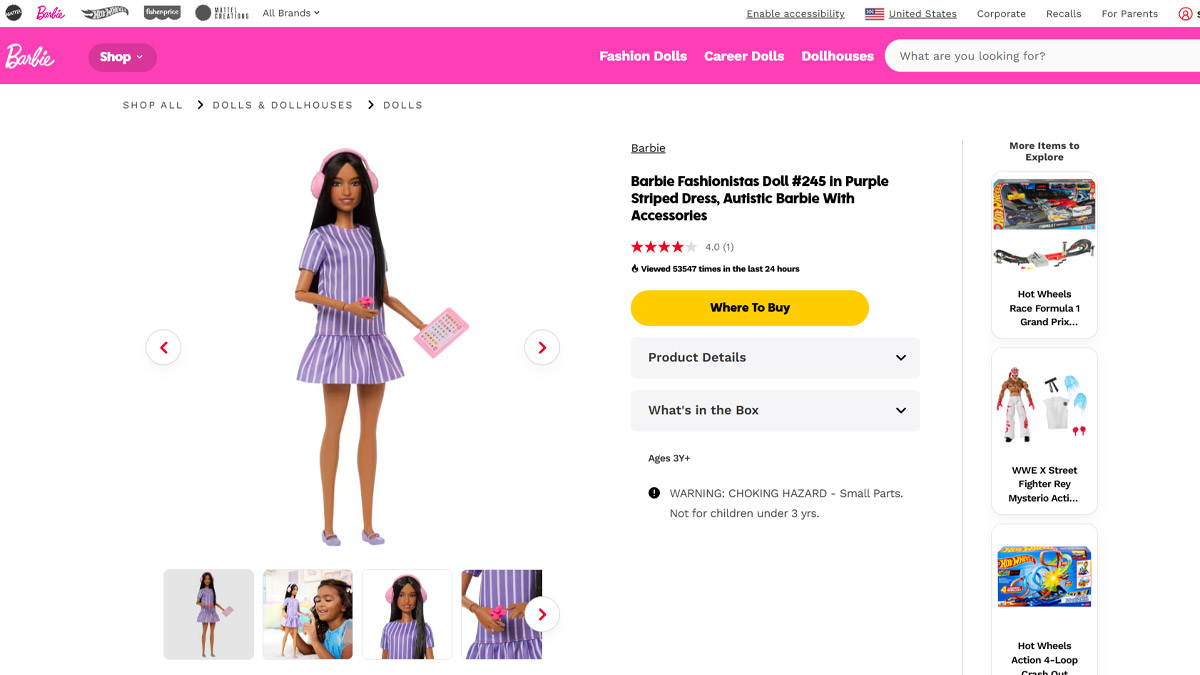Viewport: 1200px width, 675px height.
Task: Click Enable accessibility link
Action: tap(795, 14)
